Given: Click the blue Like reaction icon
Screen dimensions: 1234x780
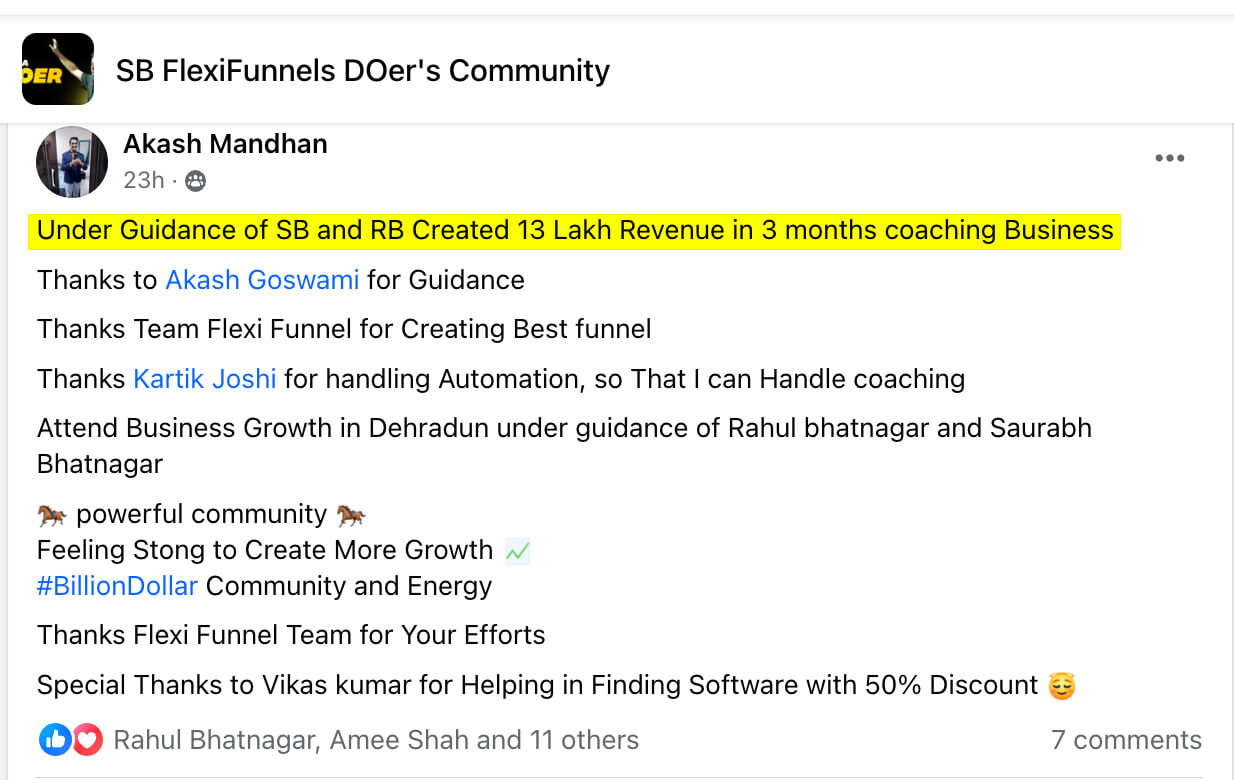Looking at the screenshot, I should point(54,740).
